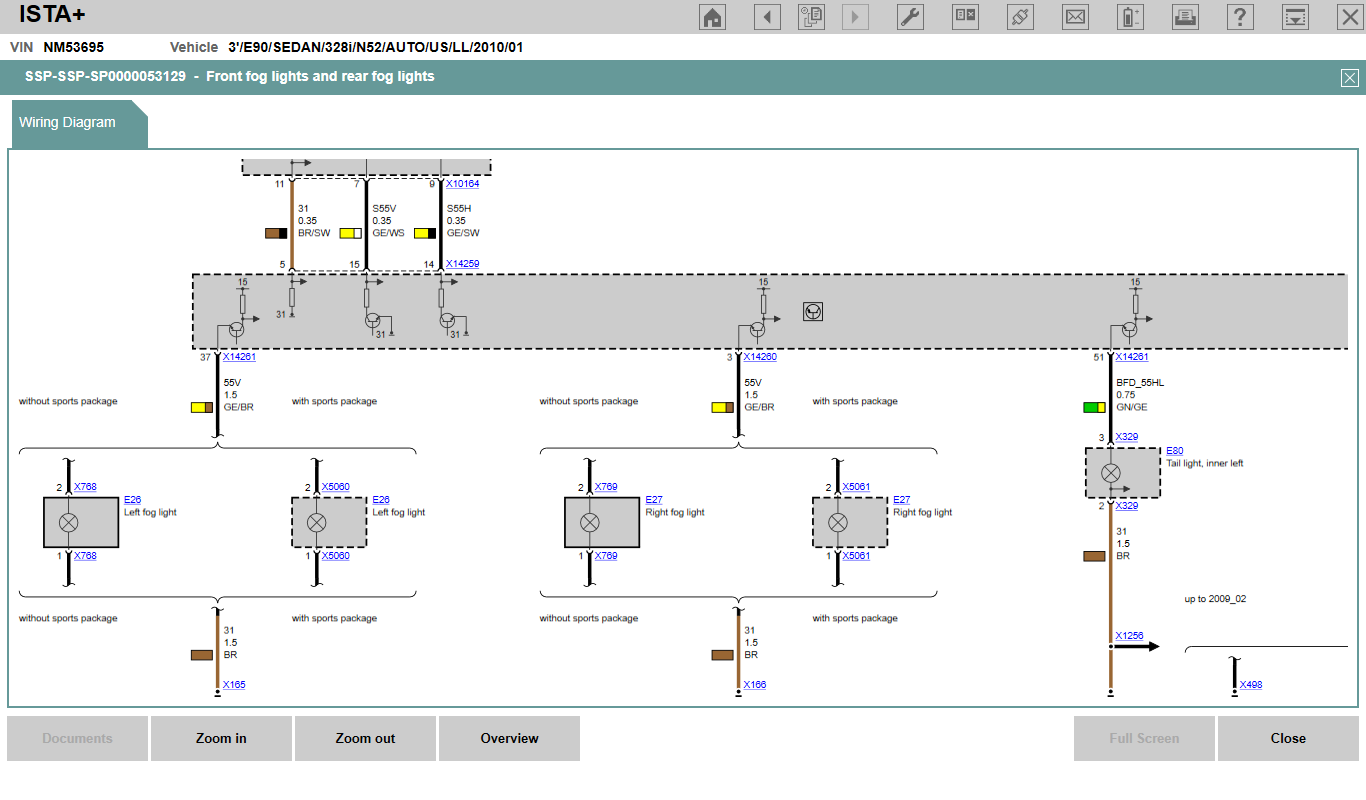
Task: Click the Overview button
Action: click(x=509, y=739)
